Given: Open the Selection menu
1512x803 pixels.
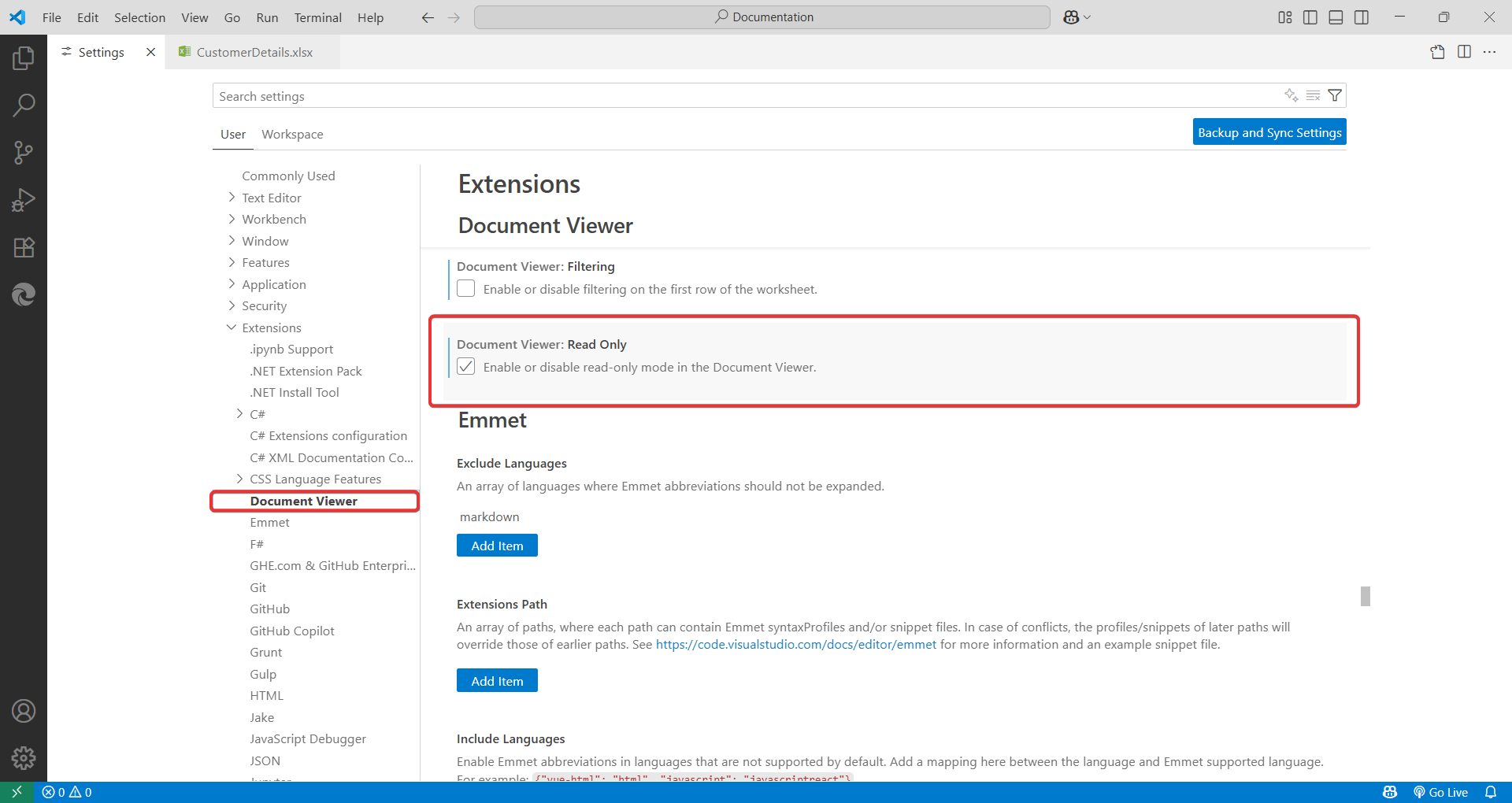Looking at the screenshot, I should click(139, 17).
